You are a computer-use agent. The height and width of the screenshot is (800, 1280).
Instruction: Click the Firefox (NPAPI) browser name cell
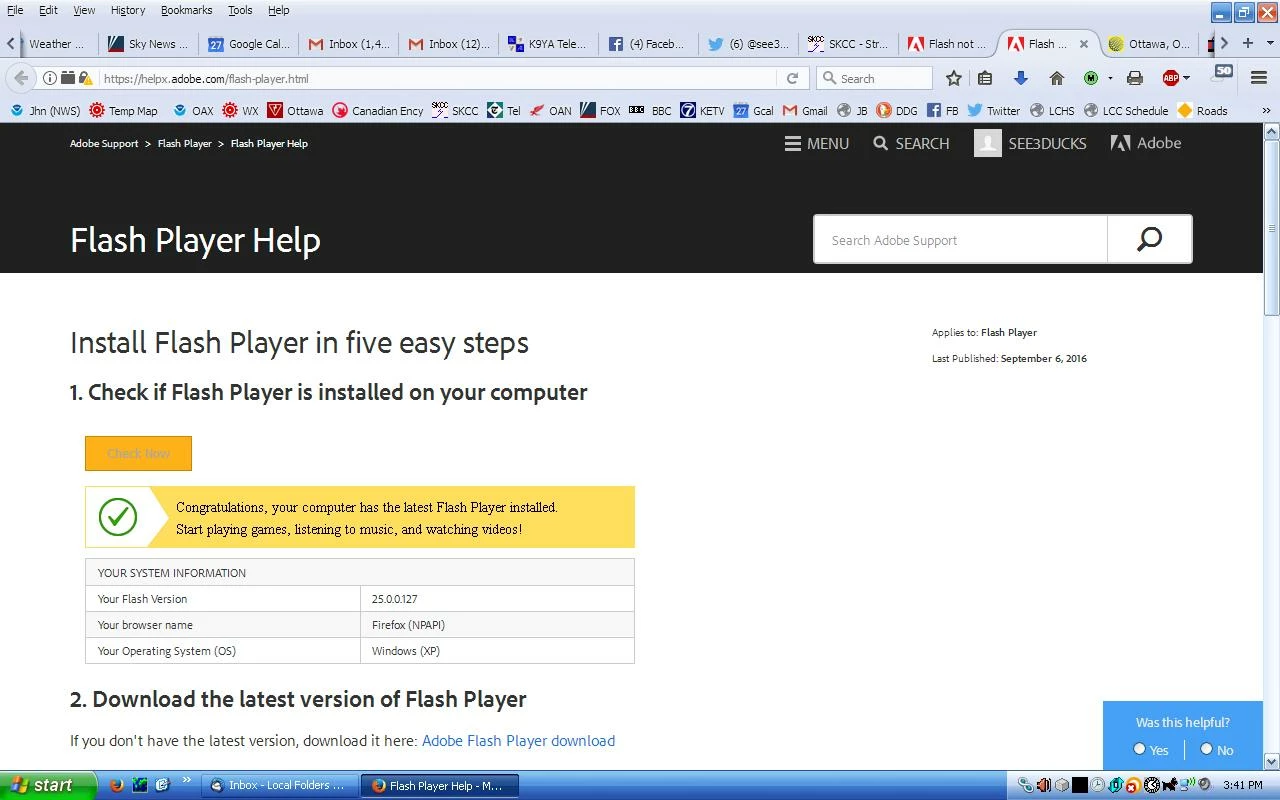(497, 625)
